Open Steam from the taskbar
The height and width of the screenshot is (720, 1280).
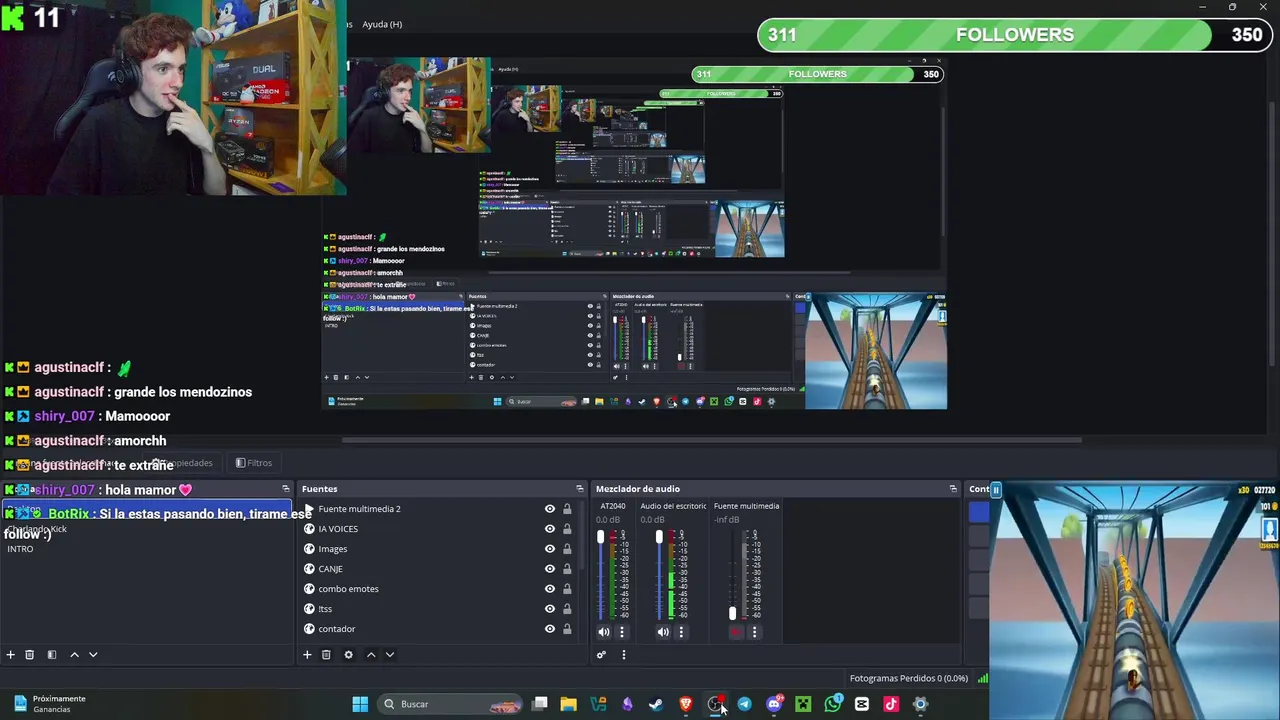(656, 704)
